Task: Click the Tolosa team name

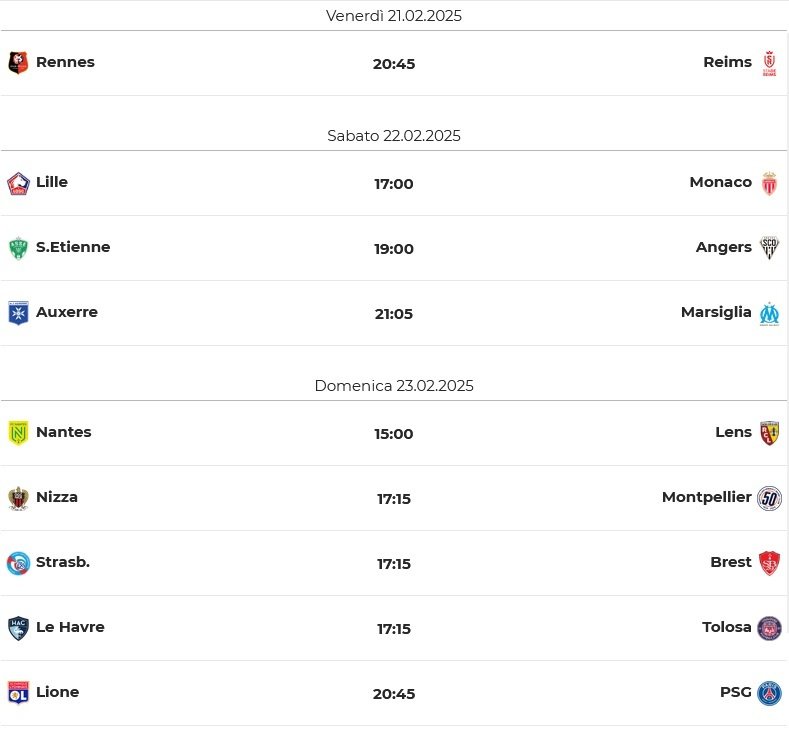Action: point(727,627)
